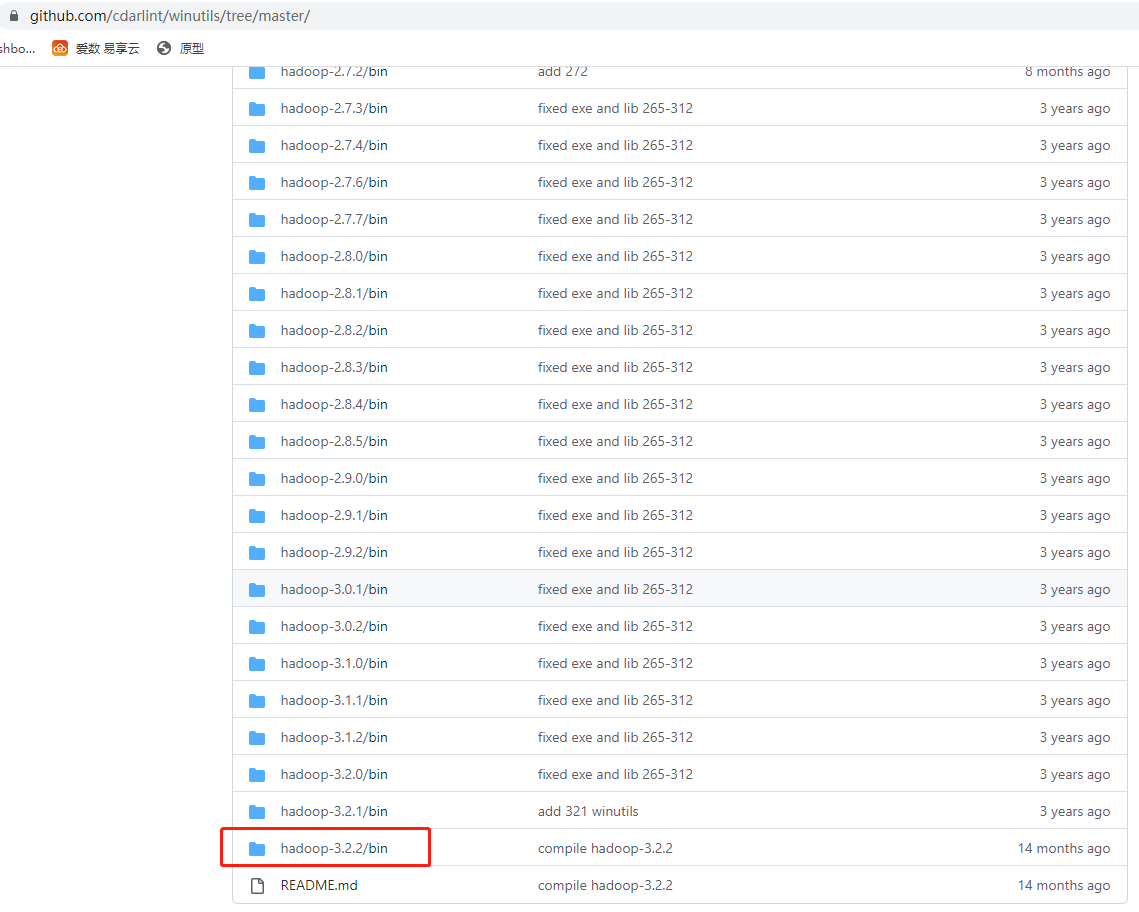Open the hadoop-2.8.0/bin folder link
Image resolution: width=1139 pixels, height=912 pixels.
[334, 256]
